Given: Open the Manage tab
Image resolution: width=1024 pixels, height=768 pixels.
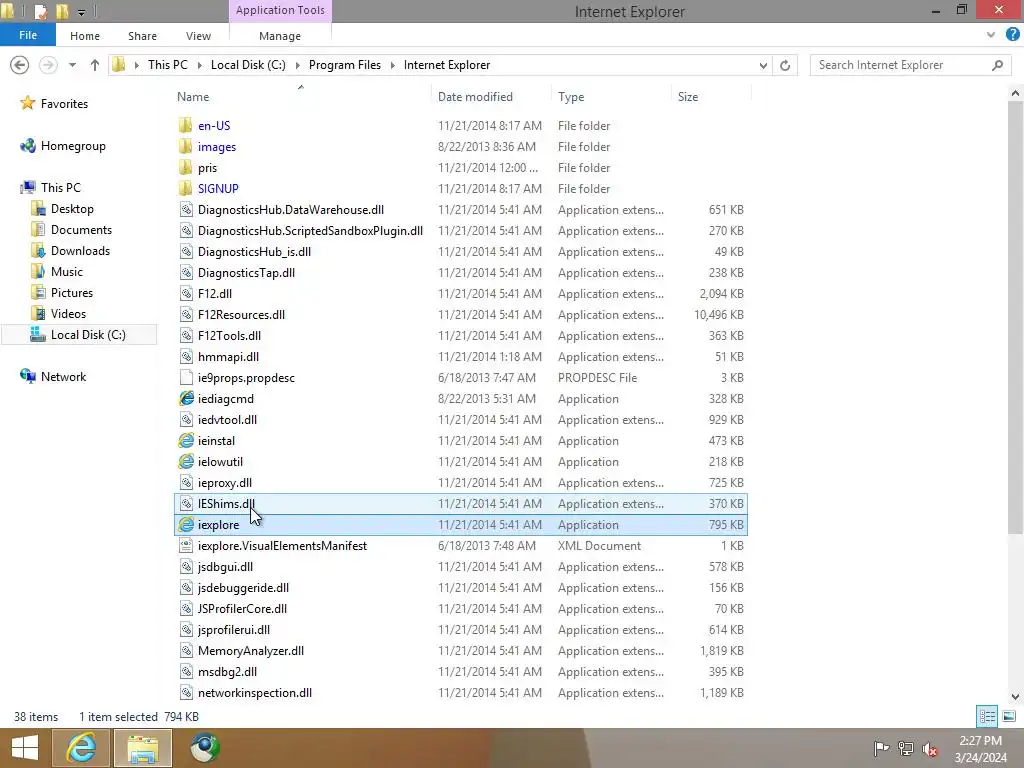Looking at the screenshot, I should click(x=280, y=36).
